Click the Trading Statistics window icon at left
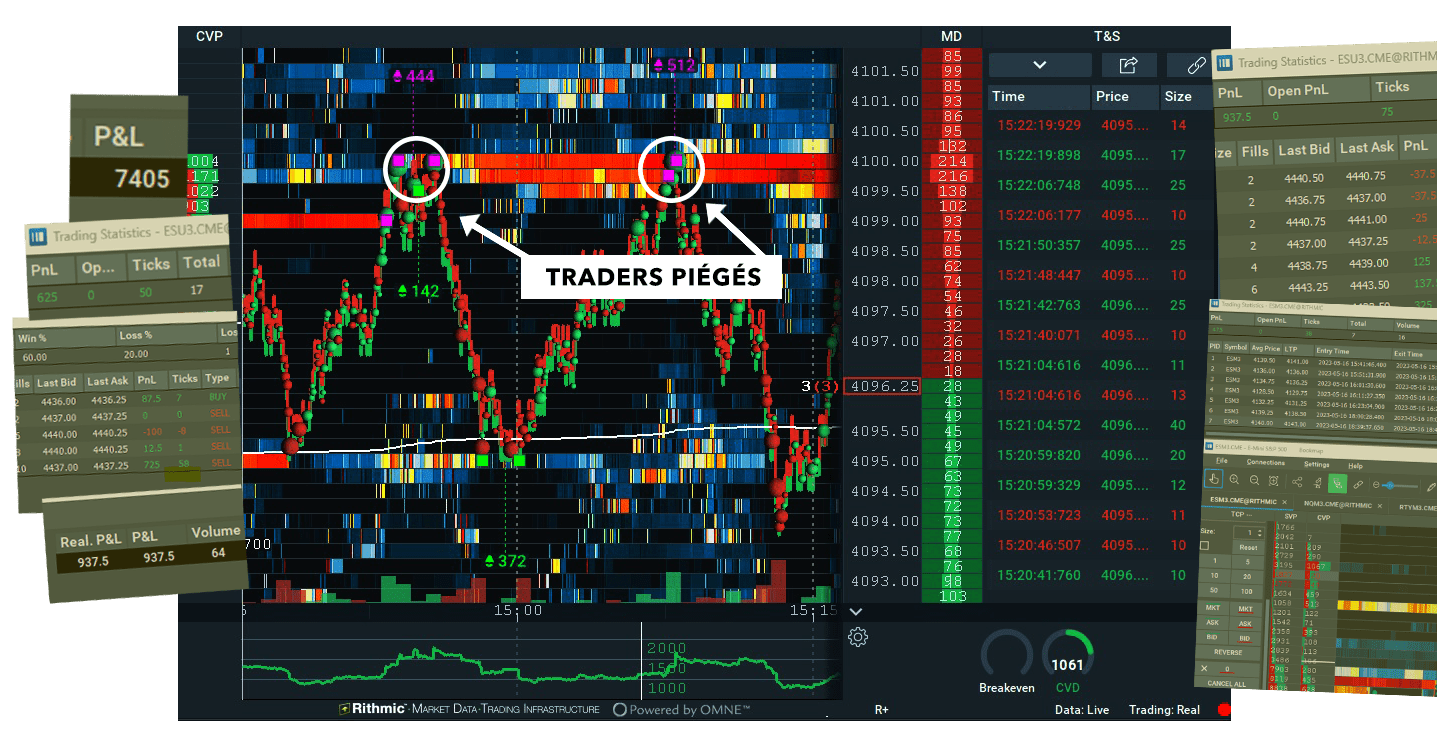Viewport: 1437px width, 753px height. coord(37,236)
